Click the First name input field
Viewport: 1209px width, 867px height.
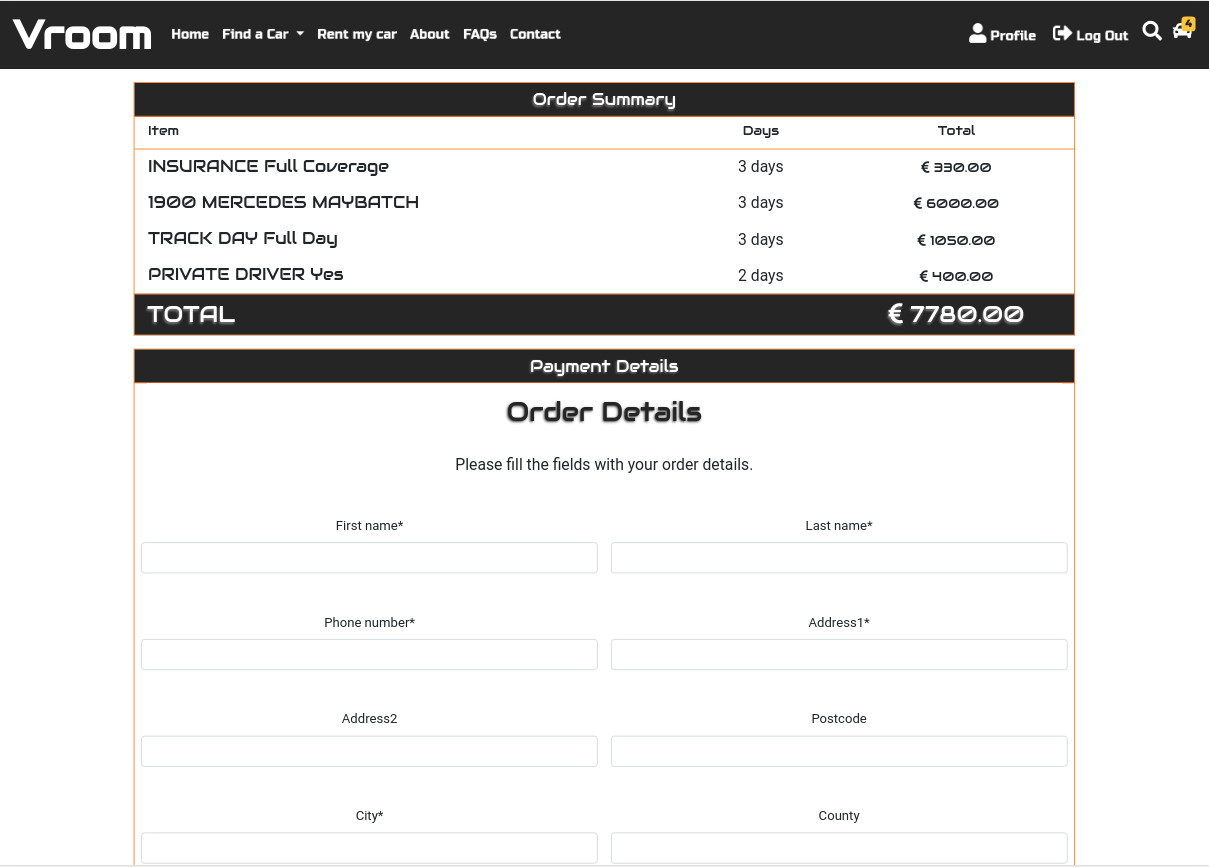pos(369,557)
